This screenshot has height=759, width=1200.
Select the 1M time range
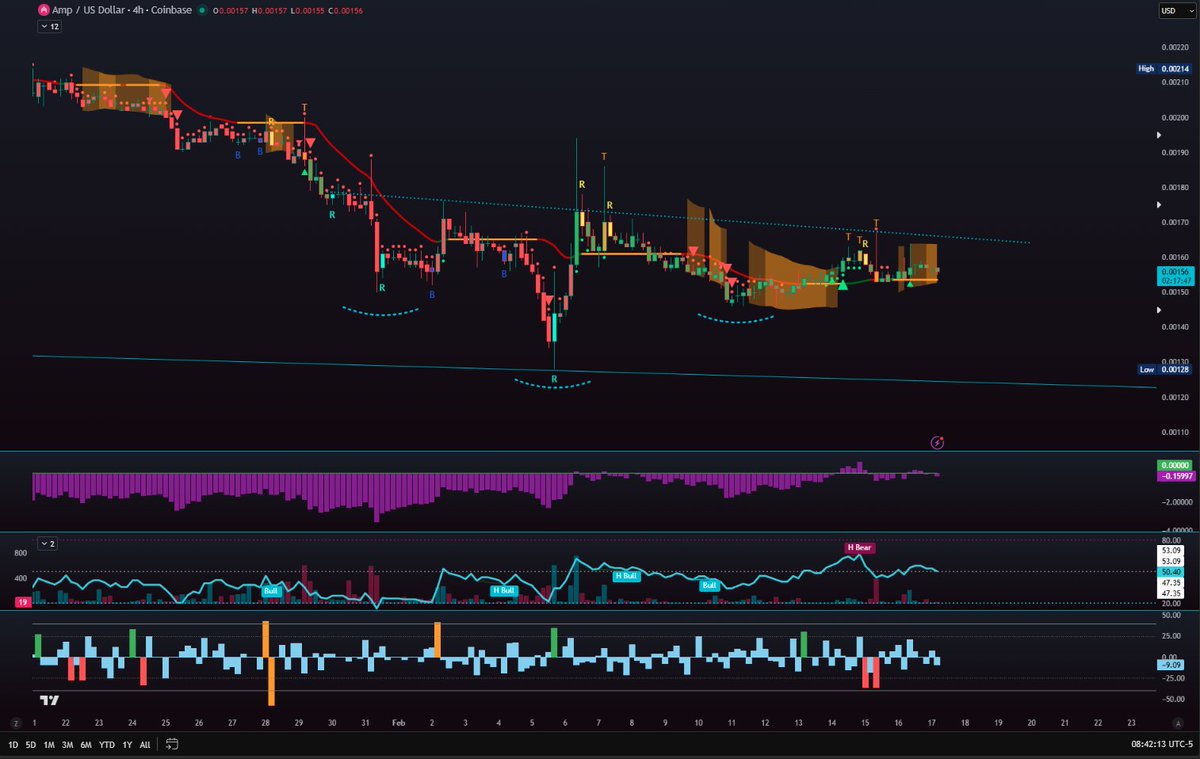[x=51, y=744]
